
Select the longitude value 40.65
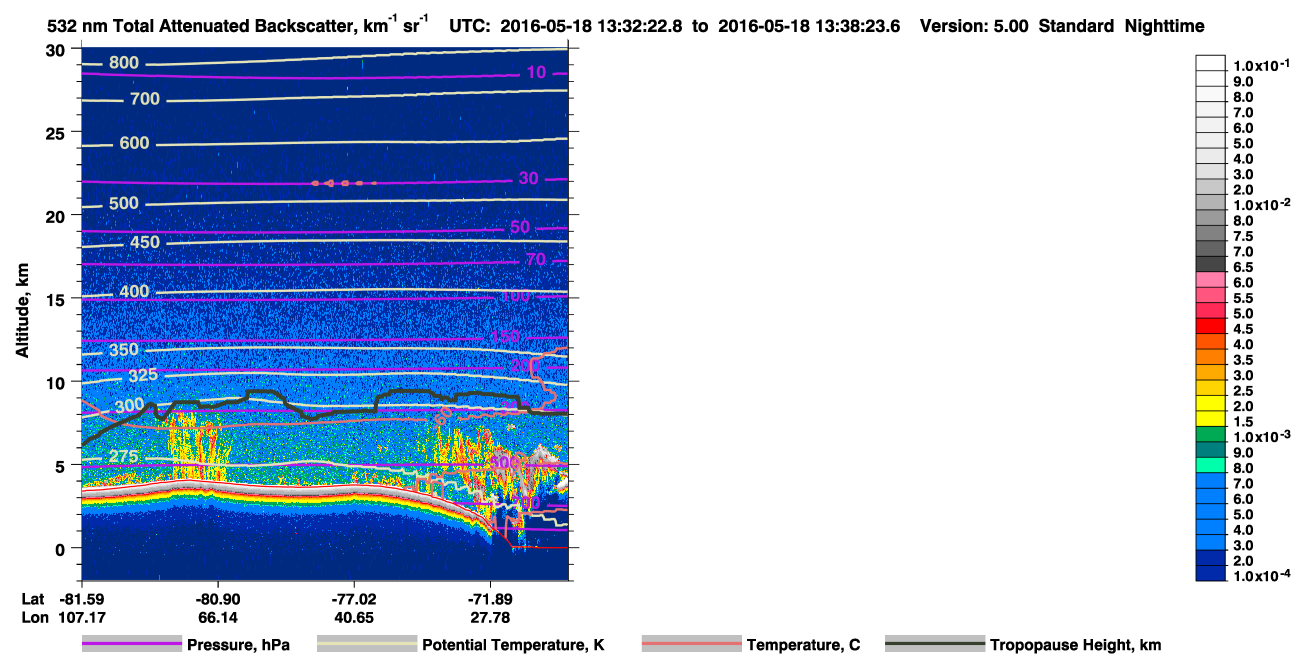(x=355, y=617)
